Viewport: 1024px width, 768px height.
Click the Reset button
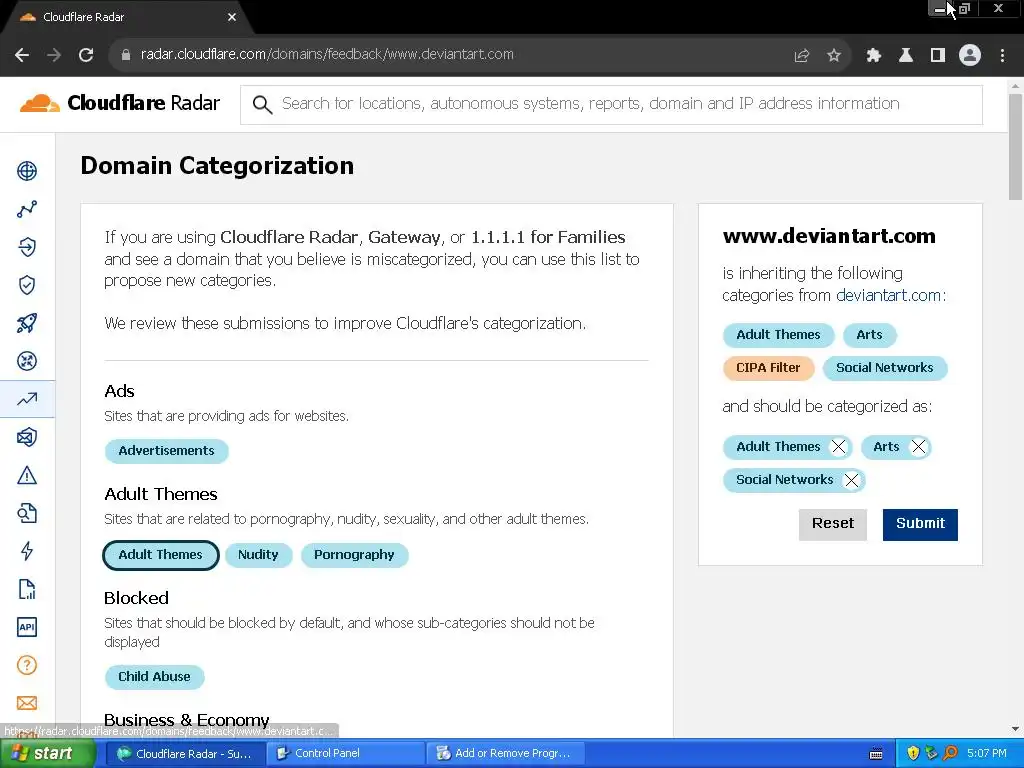[x=833, y=524]
